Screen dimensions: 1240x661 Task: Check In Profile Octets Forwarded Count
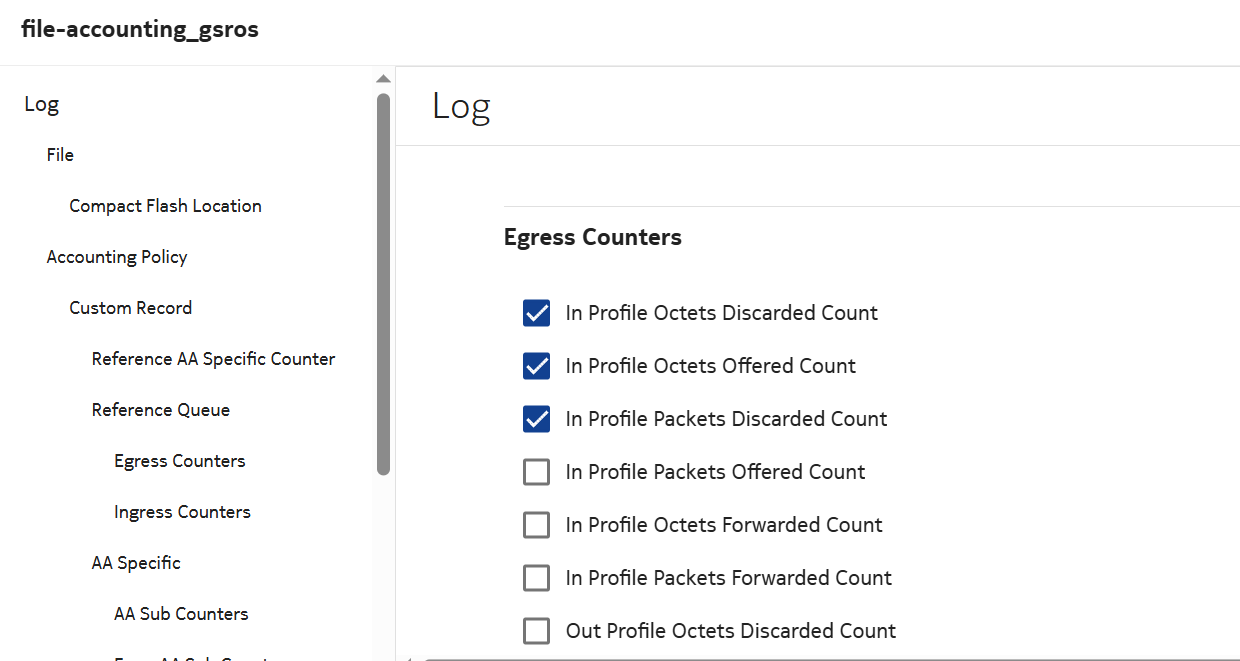(537, 525)
